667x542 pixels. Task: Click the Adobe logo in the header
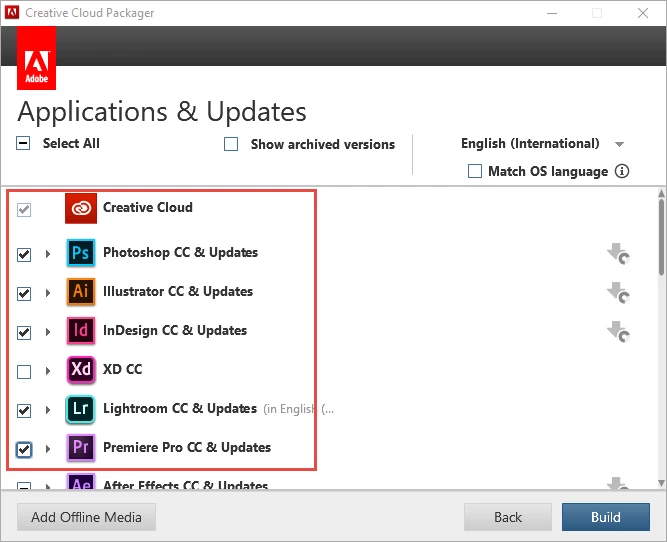click(x=37, y=58)
